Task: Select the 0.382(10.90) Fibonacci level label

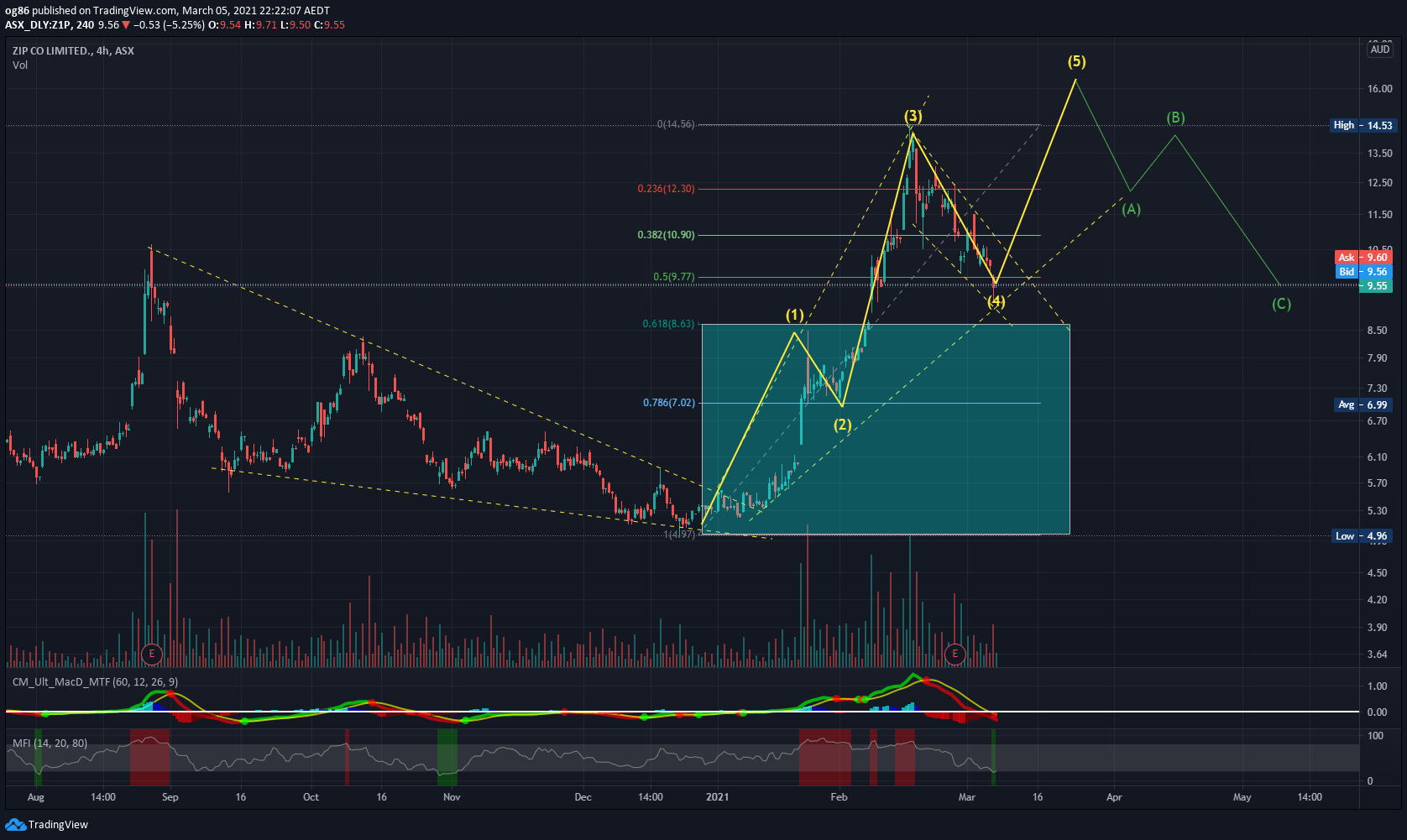Action: coord(666,235)
